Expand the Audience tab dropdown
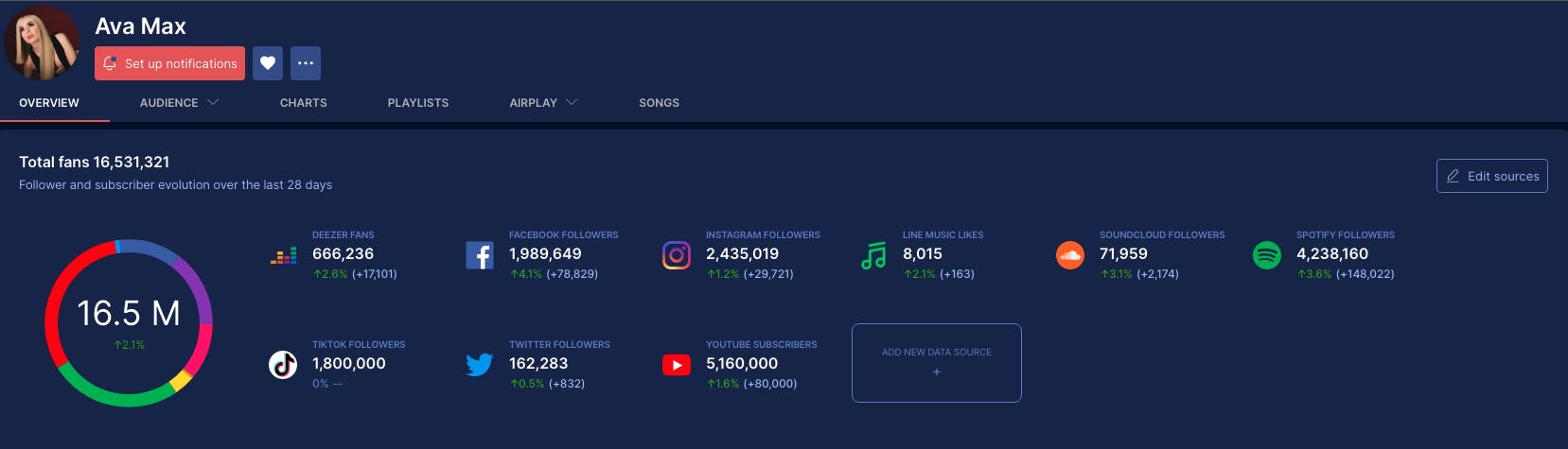Screen dimensions: 1568x449 179,102
